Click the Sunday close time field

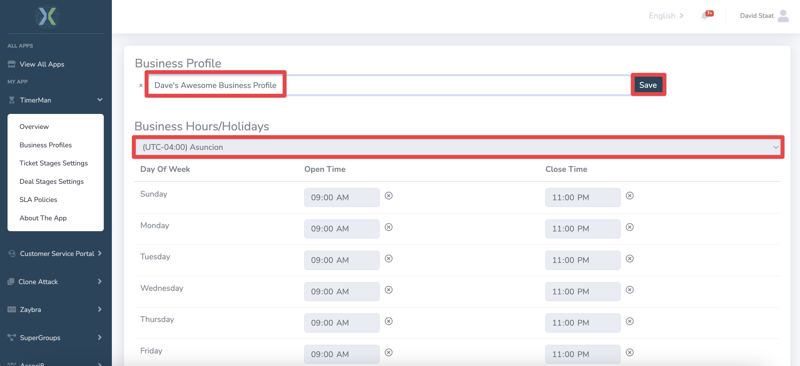(583, 198)
